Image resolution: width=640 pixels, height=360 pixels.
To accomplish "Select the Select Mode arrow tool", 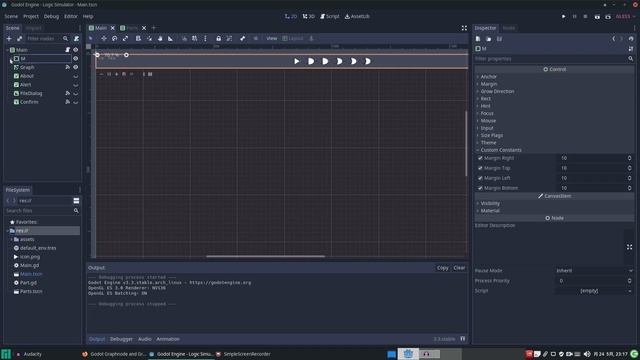I will (91, 38).
